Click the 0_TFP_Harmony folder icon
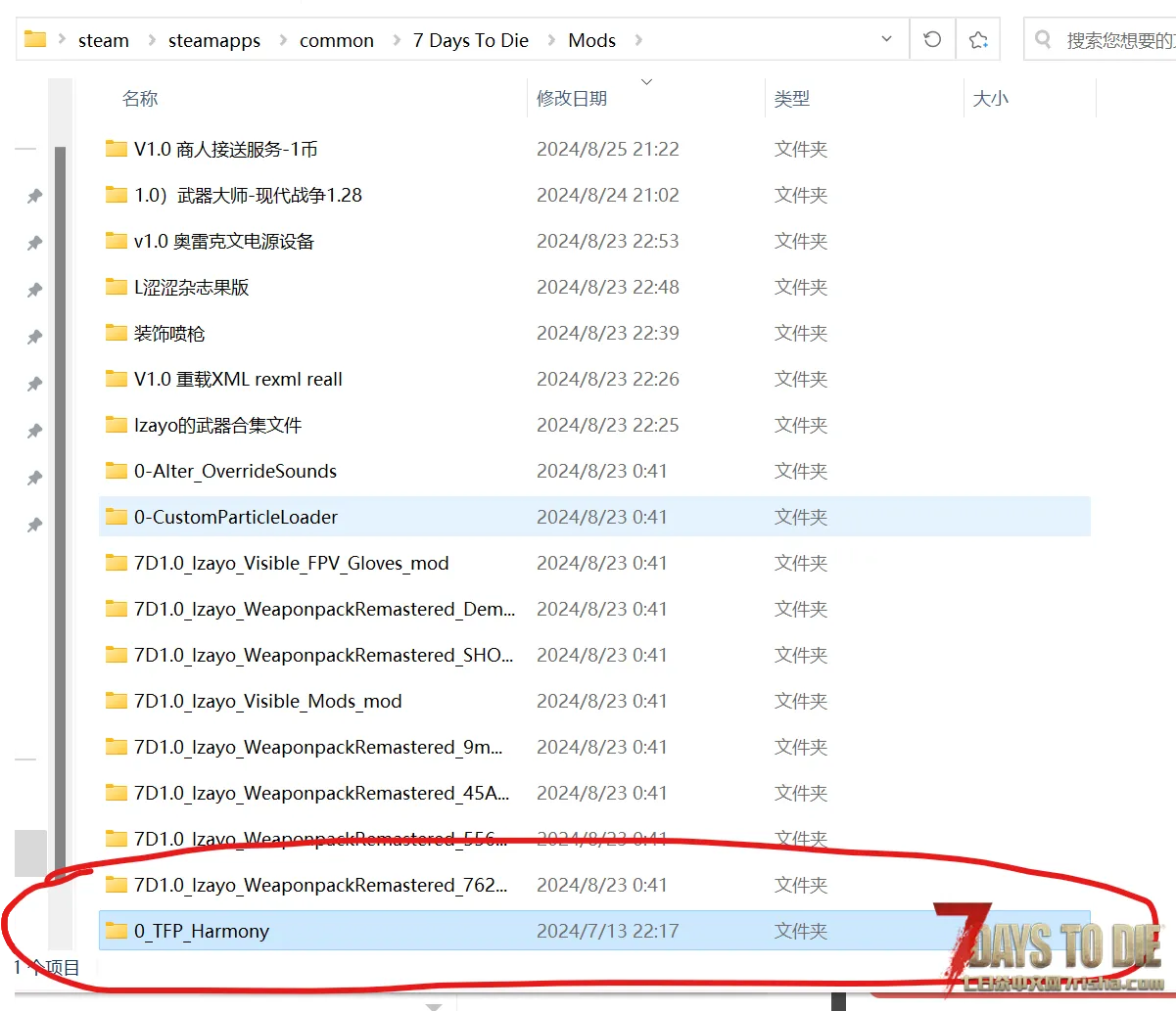1176x1011 pixels. (x=117, y=931)
